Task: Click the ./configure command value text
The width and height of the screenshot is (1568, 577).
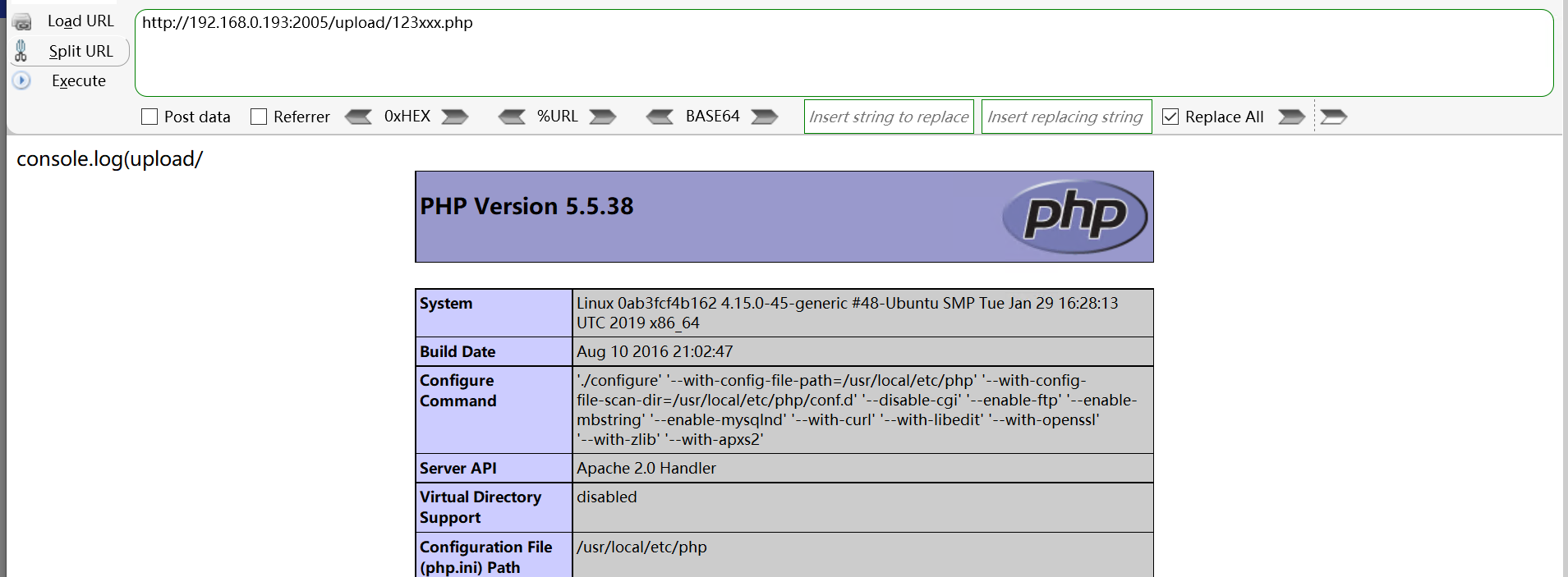Action: (x=857, y=410)
